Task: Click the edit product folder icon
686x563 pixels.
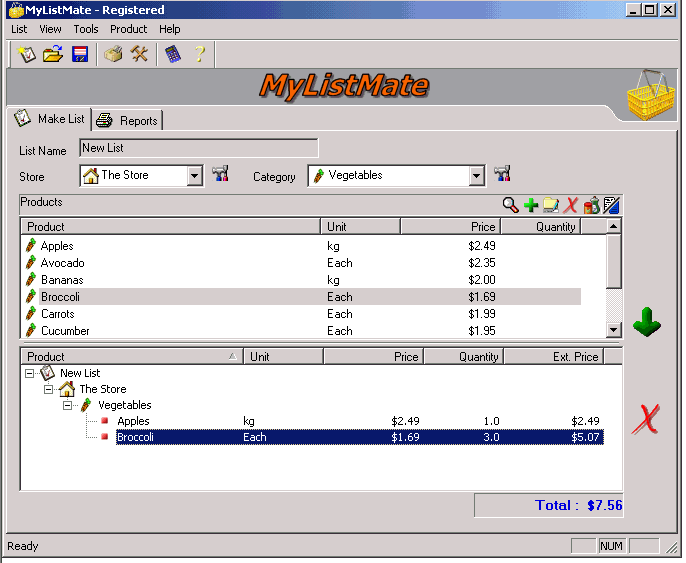Action: click(551, 205)
